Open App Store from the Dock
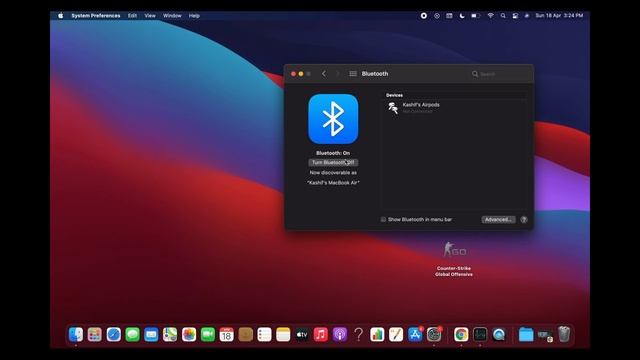The image size is (640, 360). (x=415, y=335)
